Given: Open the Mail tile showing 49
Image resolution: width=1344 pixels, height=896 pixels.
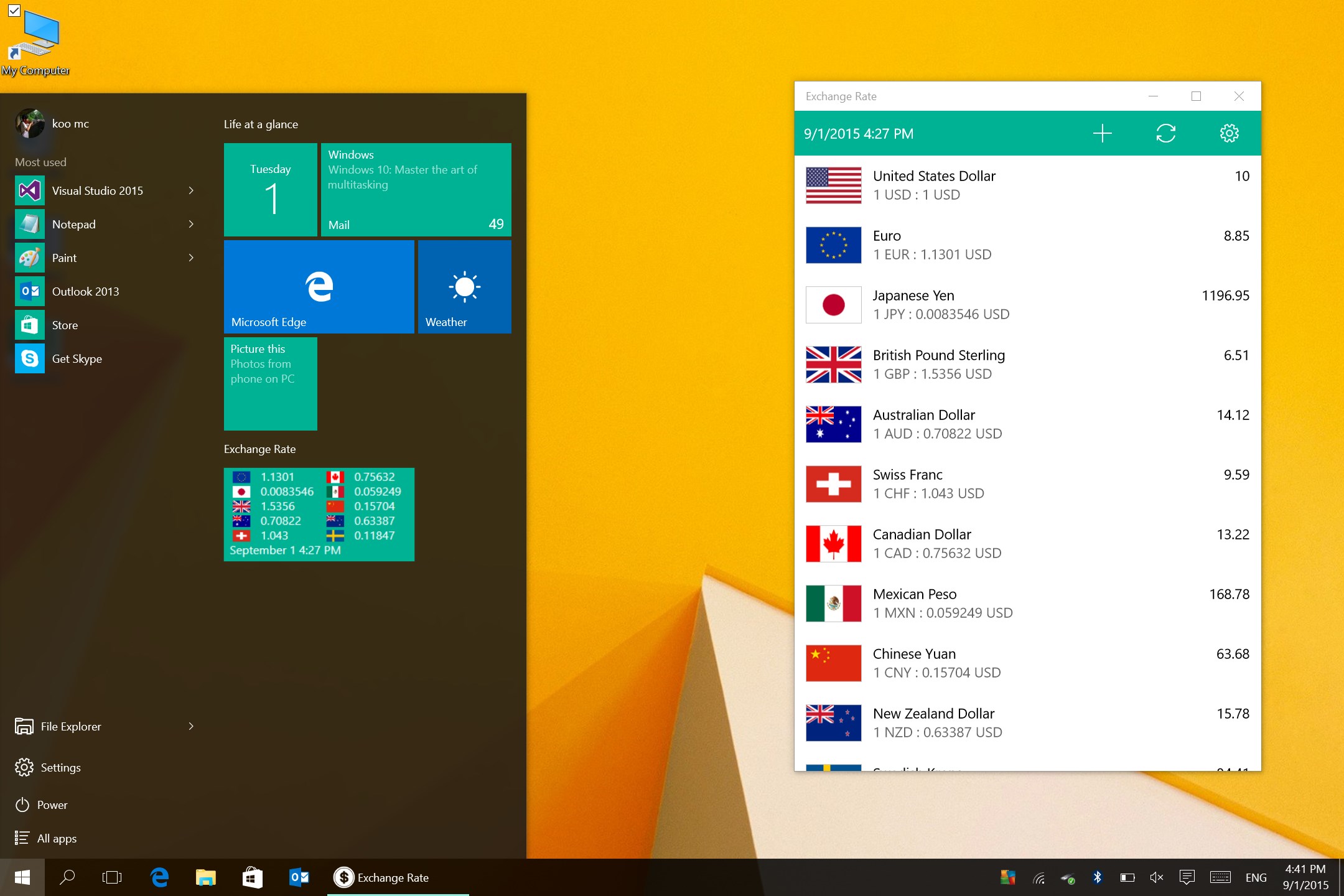Looking at the screenshot, I should (x=416, y=190).
